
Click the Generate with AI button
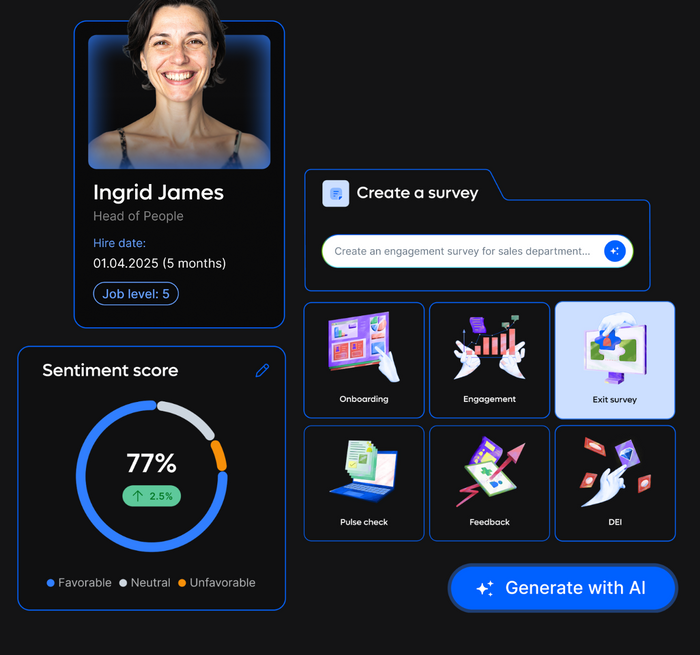coord(562,588)
